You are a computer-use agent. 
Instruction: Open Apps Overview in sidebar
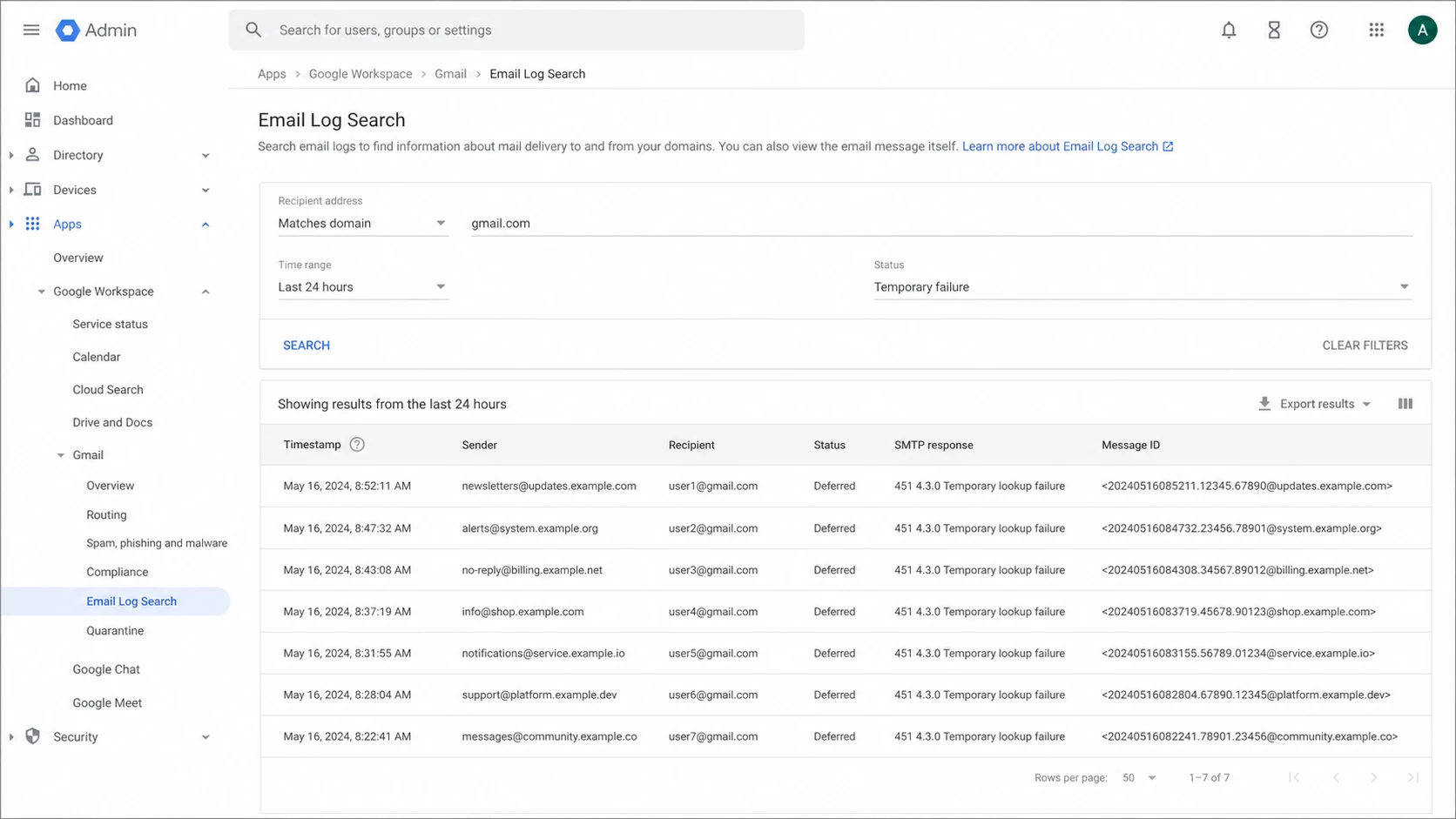pos(78,258)
